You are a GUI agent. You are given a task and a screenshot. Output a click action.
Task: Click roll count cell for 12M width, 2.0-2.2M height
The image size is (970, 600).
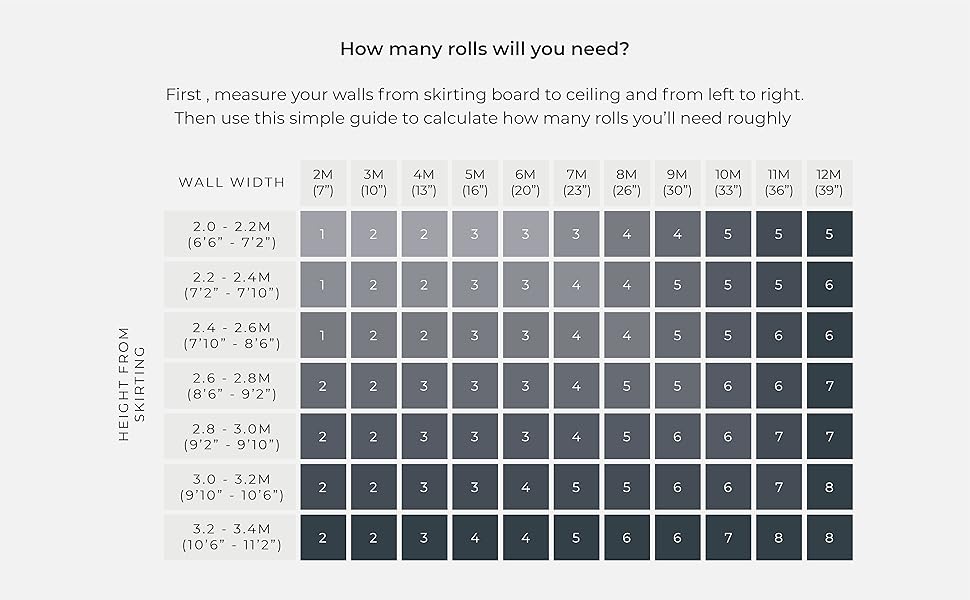click(x=829, y=234)
